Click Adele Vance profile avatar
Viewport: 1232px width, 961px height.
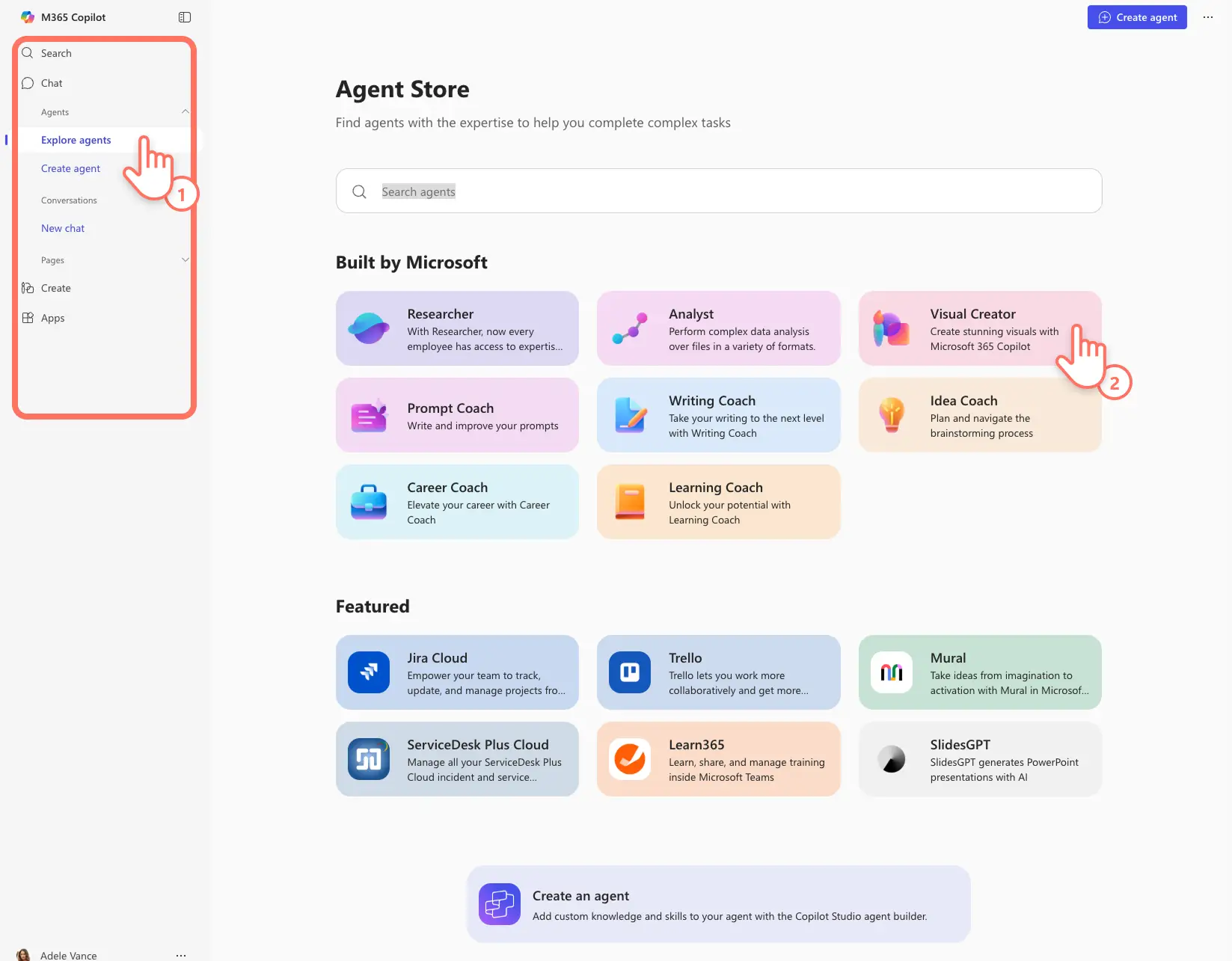coord(24,955)
